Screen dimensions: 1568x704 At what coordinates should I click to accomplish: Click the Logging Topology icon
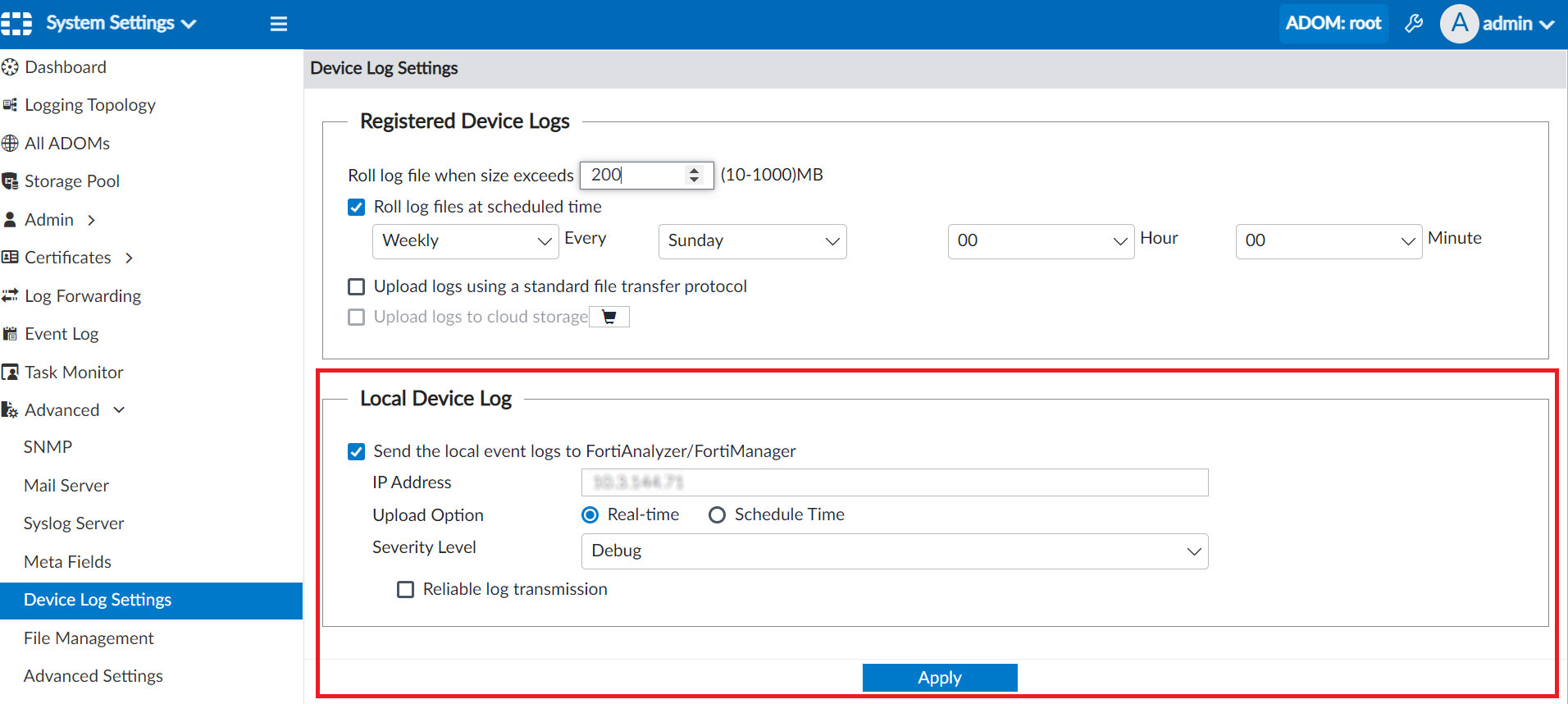[x=10, y=105]
